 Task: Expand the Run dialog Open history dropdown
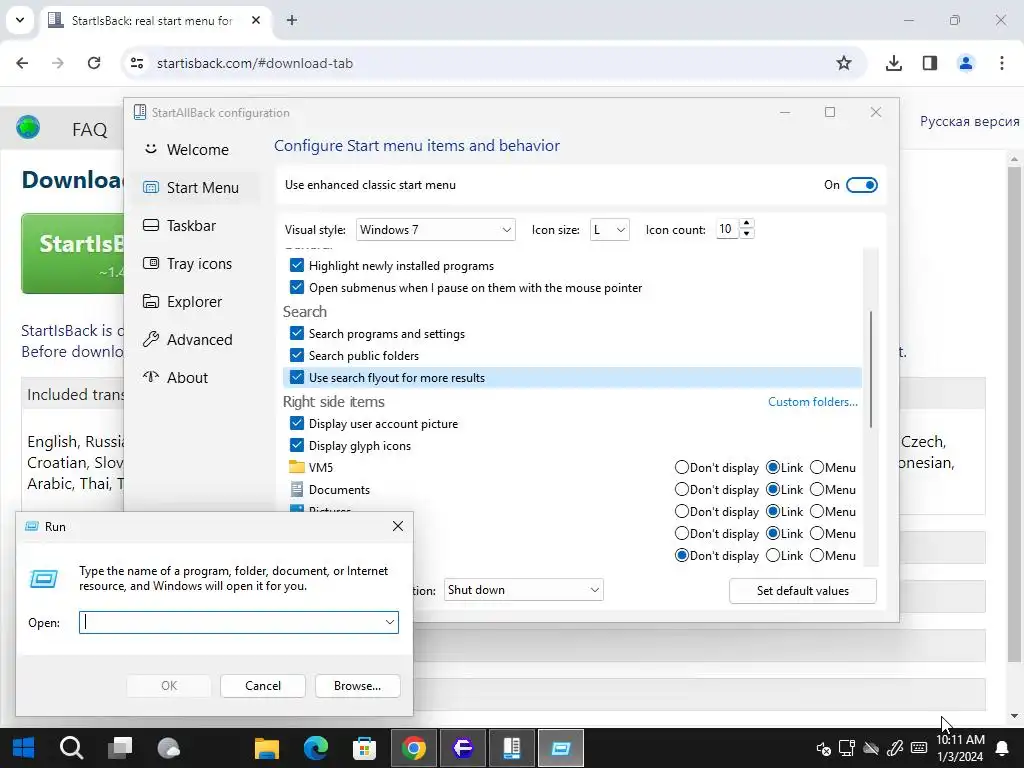coord(390,622)
